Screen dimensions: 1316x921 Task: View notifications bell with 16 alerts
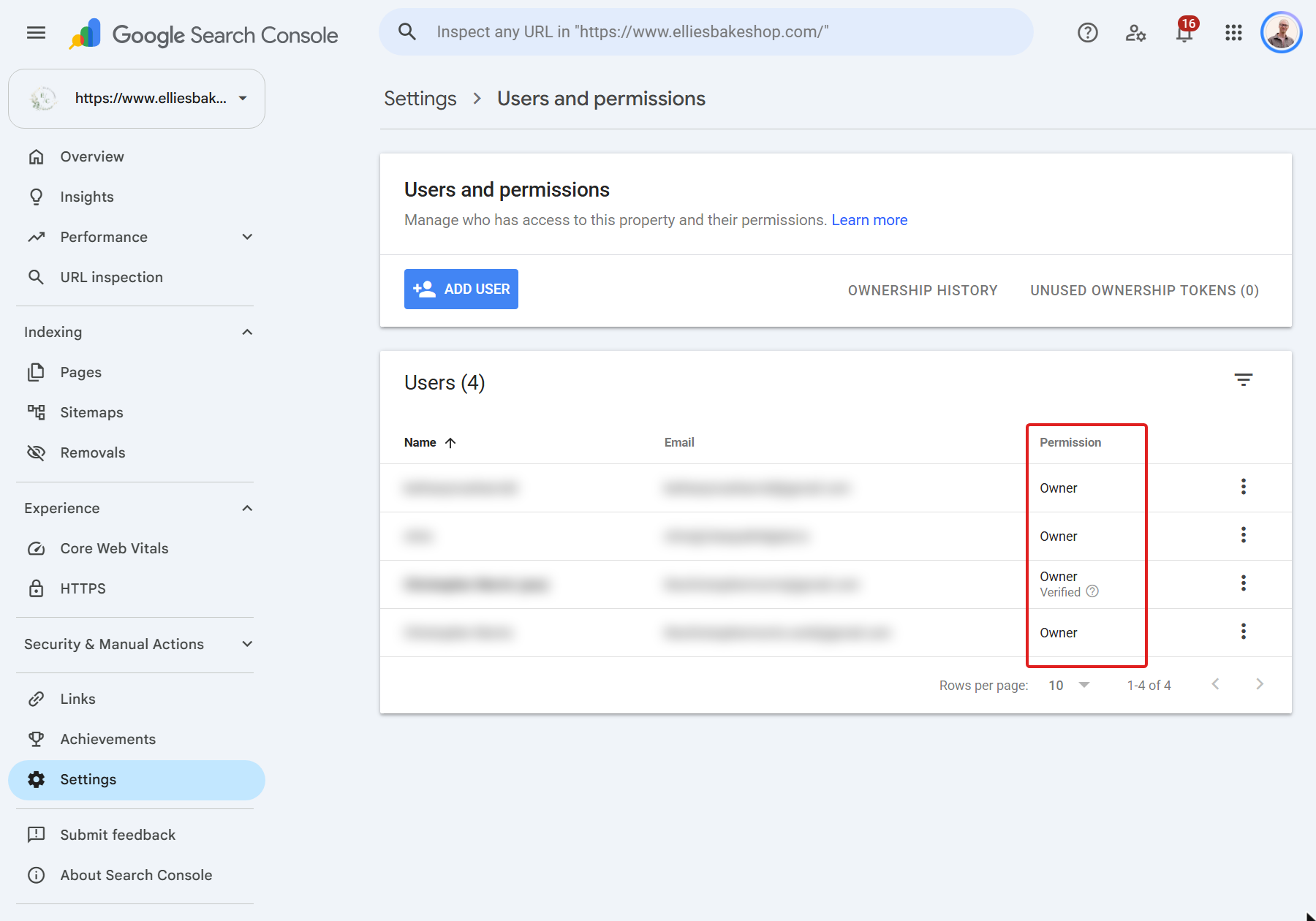pyautogui.click(x=1184, y=32)
